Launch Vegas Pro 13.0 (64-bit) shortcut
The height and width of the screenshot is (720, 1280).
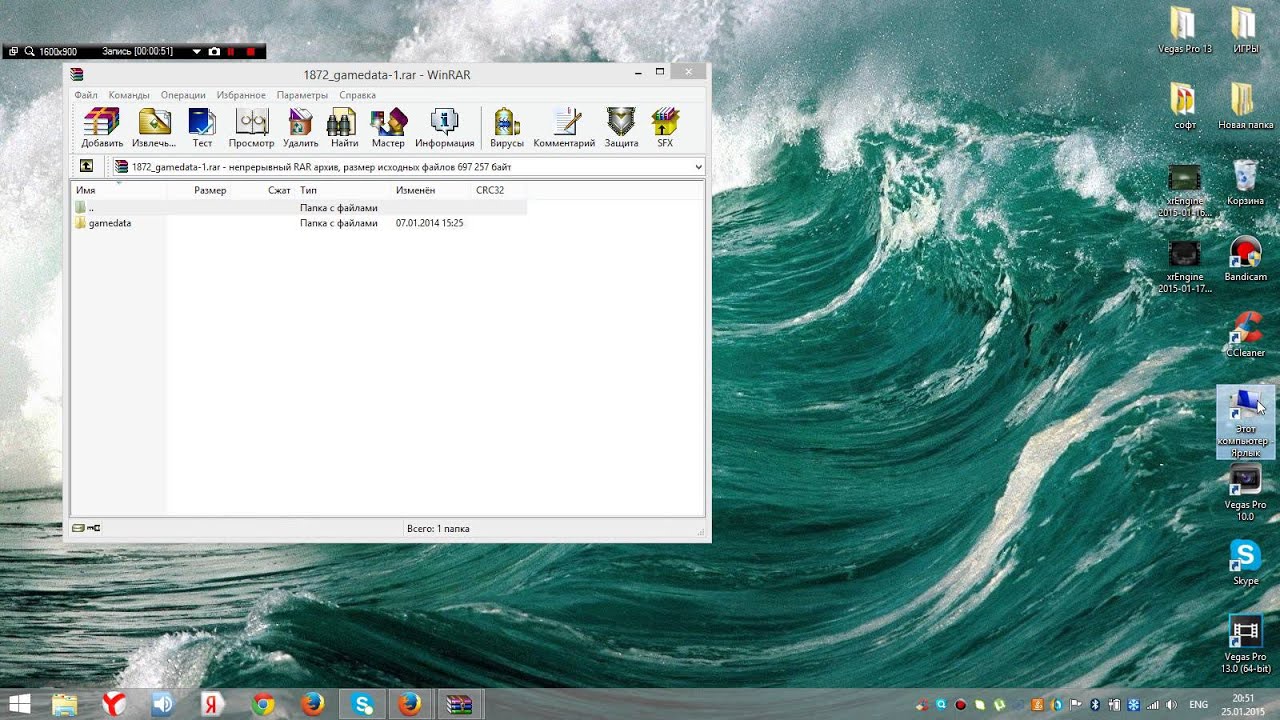pyautogui.click(x=1245, y=644)
